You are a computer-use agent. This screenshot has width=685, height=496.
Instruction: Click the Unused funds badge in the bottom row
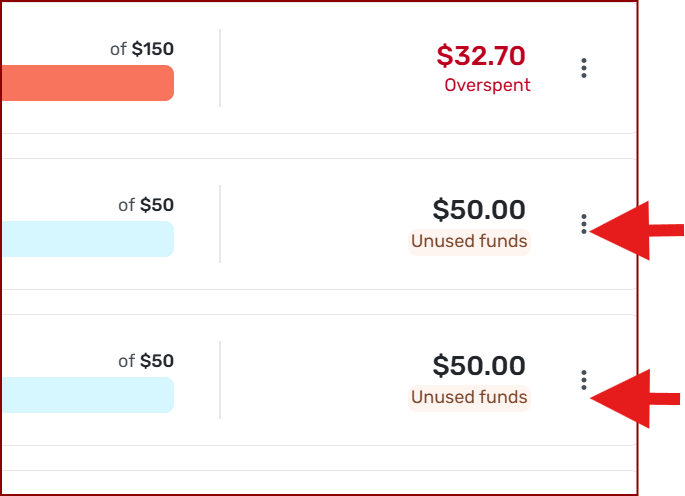469,397
